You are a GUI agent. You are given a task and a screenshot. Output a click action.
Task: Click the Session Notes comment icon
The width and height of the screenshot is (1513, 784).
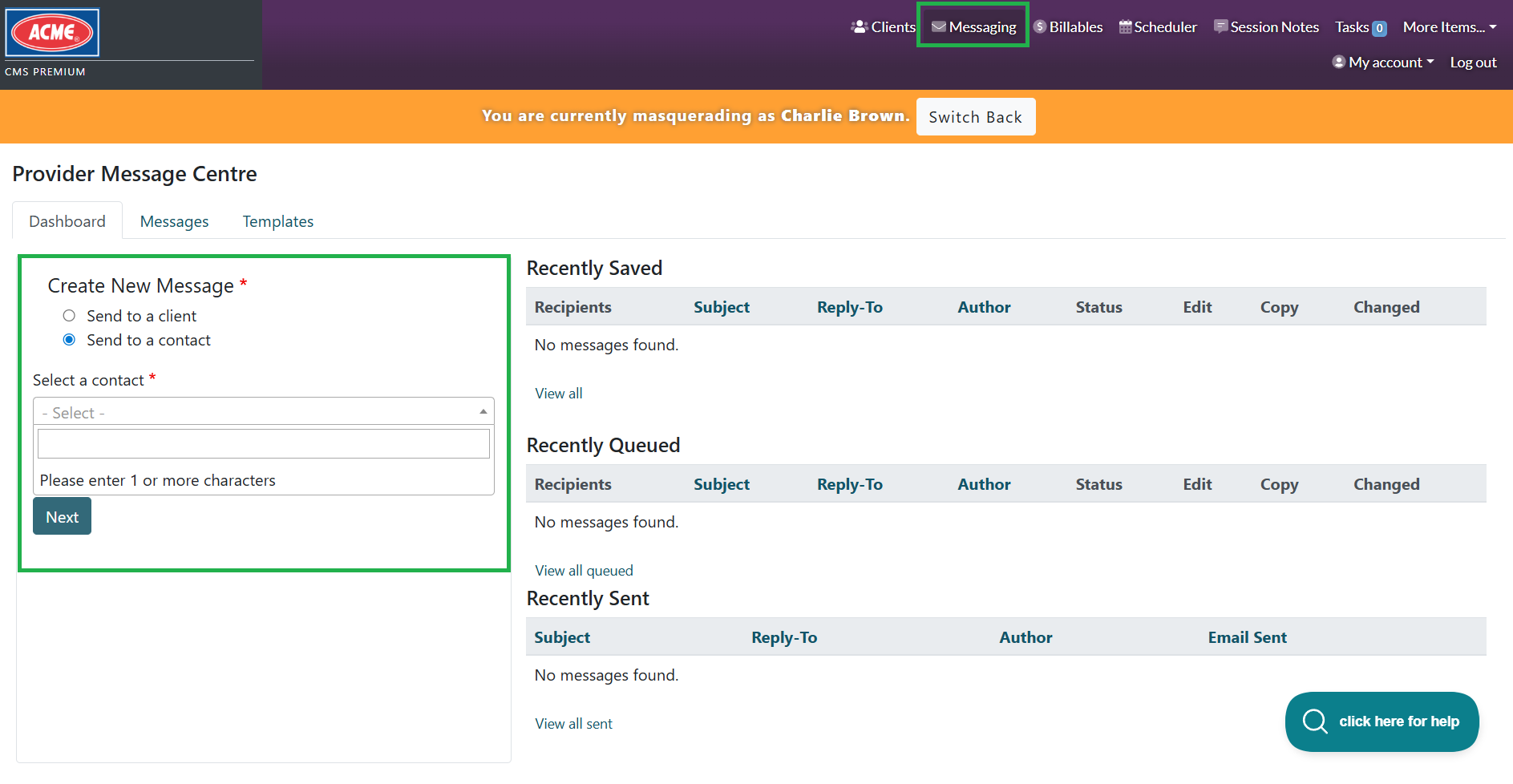(x=1221, y=26)
